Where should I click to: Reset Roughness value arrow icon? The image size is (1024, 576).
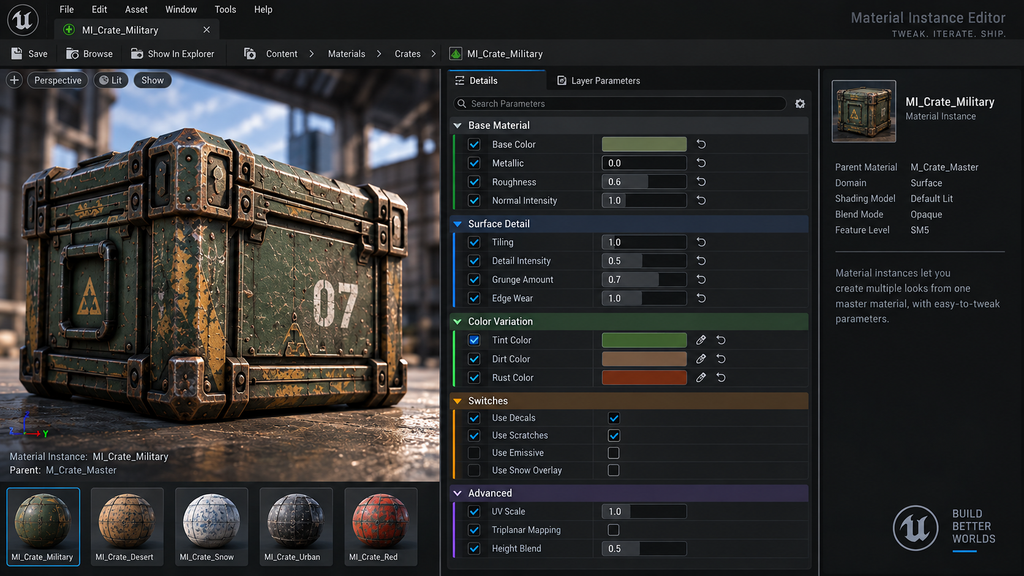tap(701, 182)
